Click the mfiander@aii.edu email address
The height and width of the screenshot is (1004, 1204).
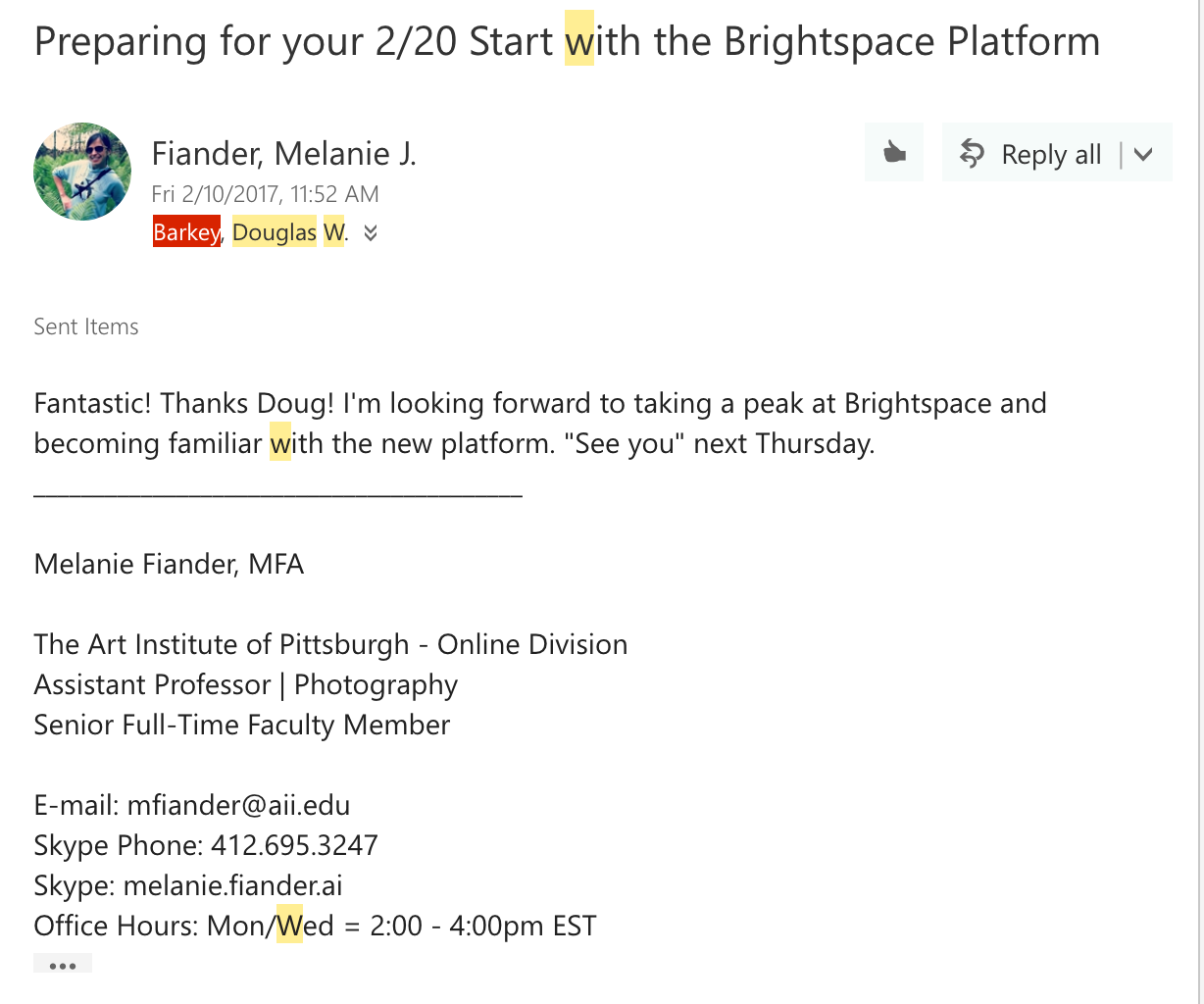(x=238, y=805)
